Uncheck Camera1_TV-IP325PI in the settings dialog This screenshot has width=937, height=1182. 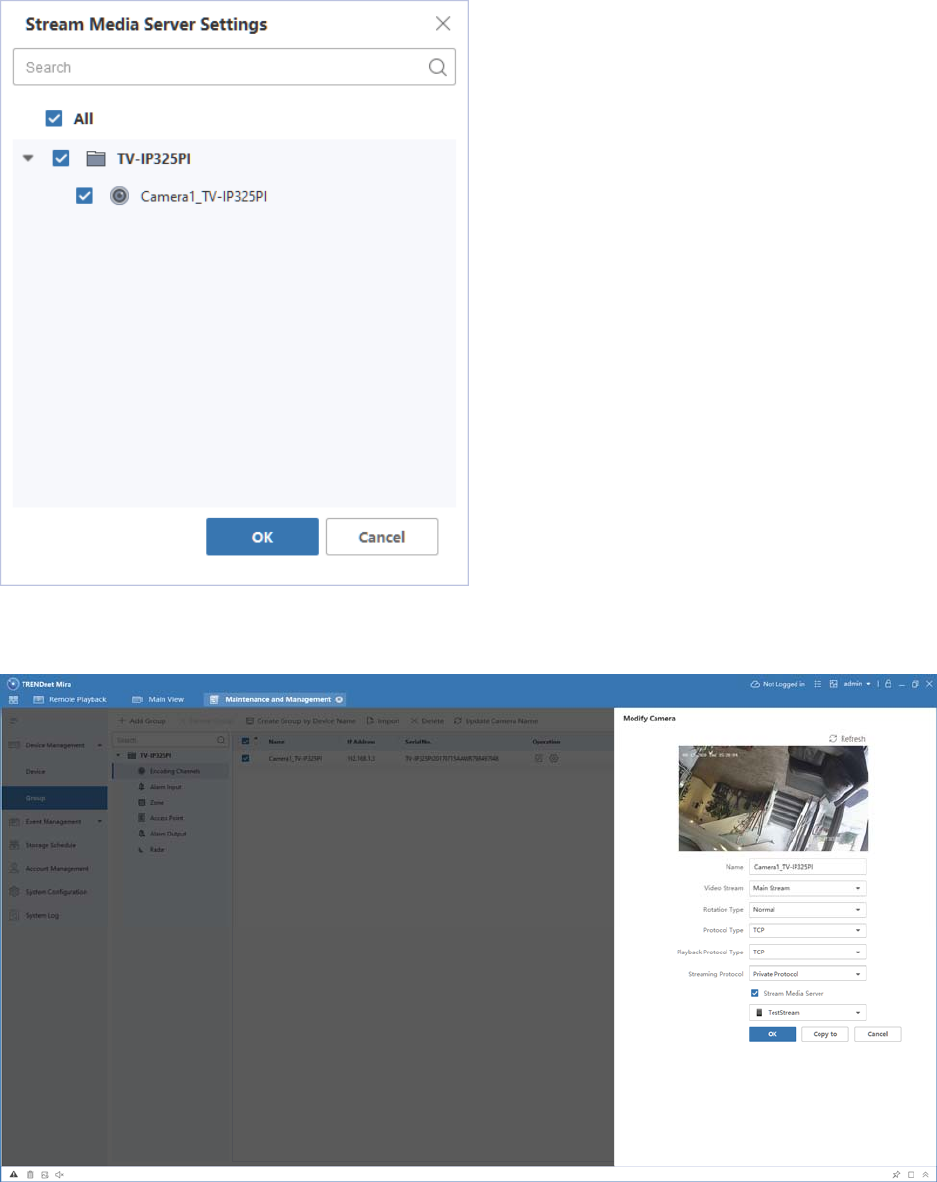(84, 196)
